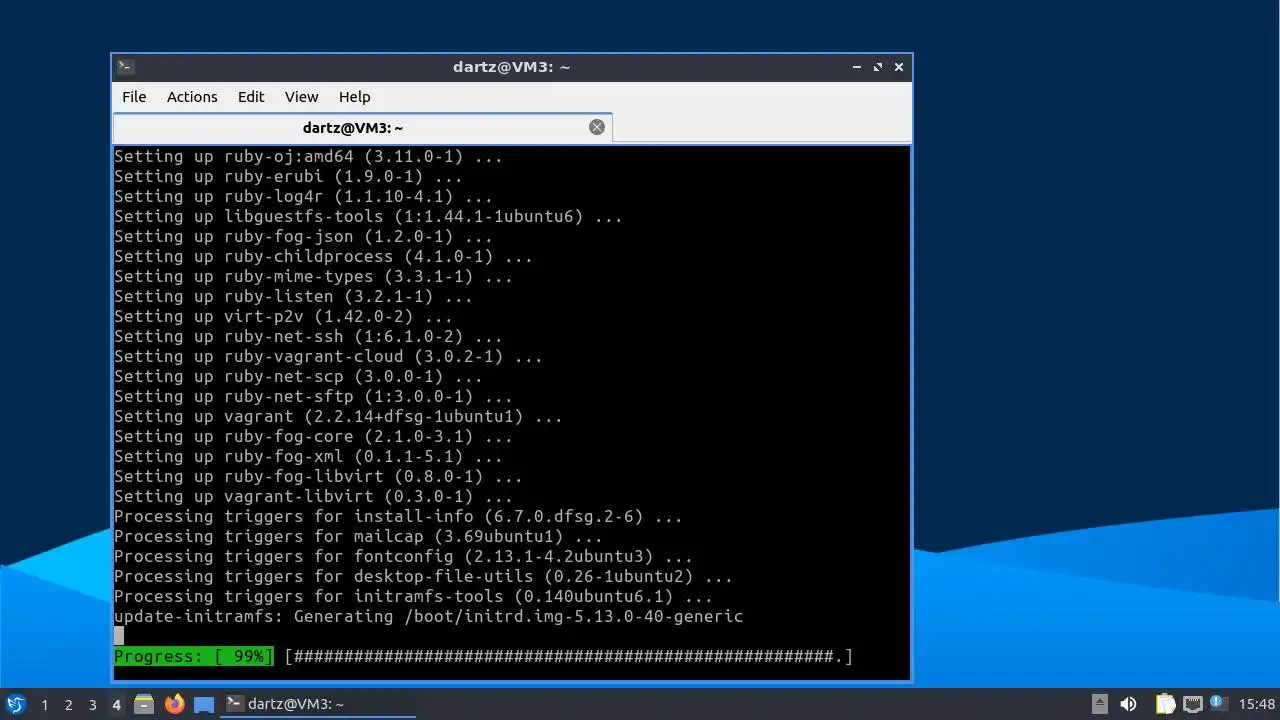This screenshot has height=720, width=1280.
Task: Click the 'Processing triggers for fontconfig' line
Action: click(x=403, y=556)
